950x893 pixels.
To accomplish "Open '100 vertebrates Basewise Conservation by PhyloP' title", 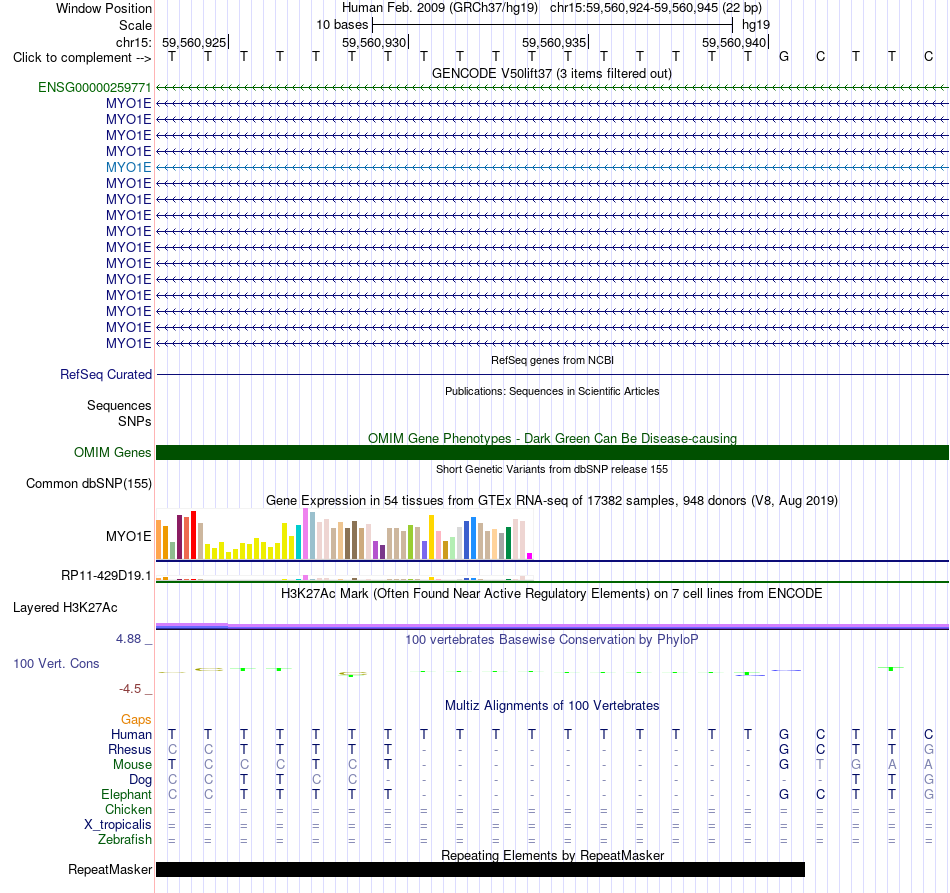I will 552,639.
